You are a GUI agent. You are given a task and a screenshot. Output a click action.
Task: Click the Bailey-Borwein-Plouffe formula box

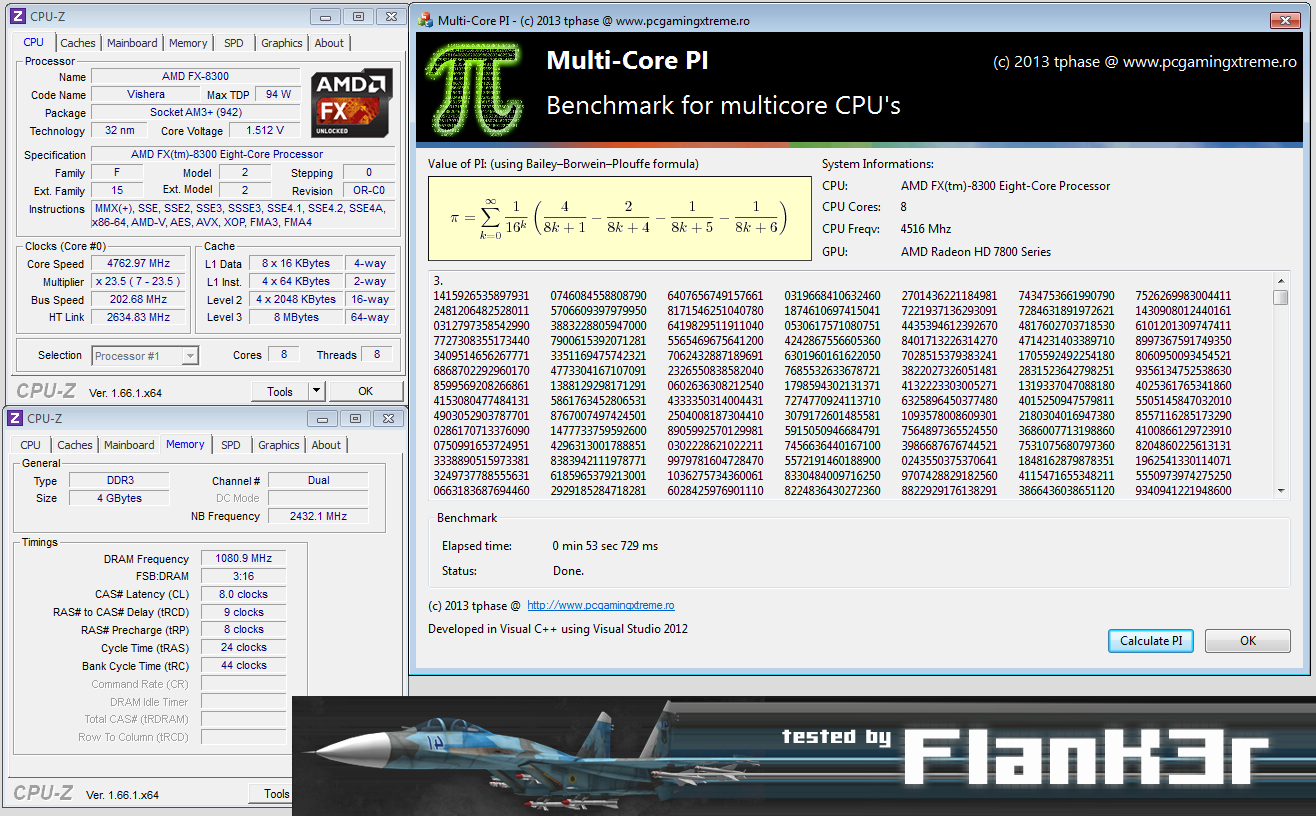point(619,219)
